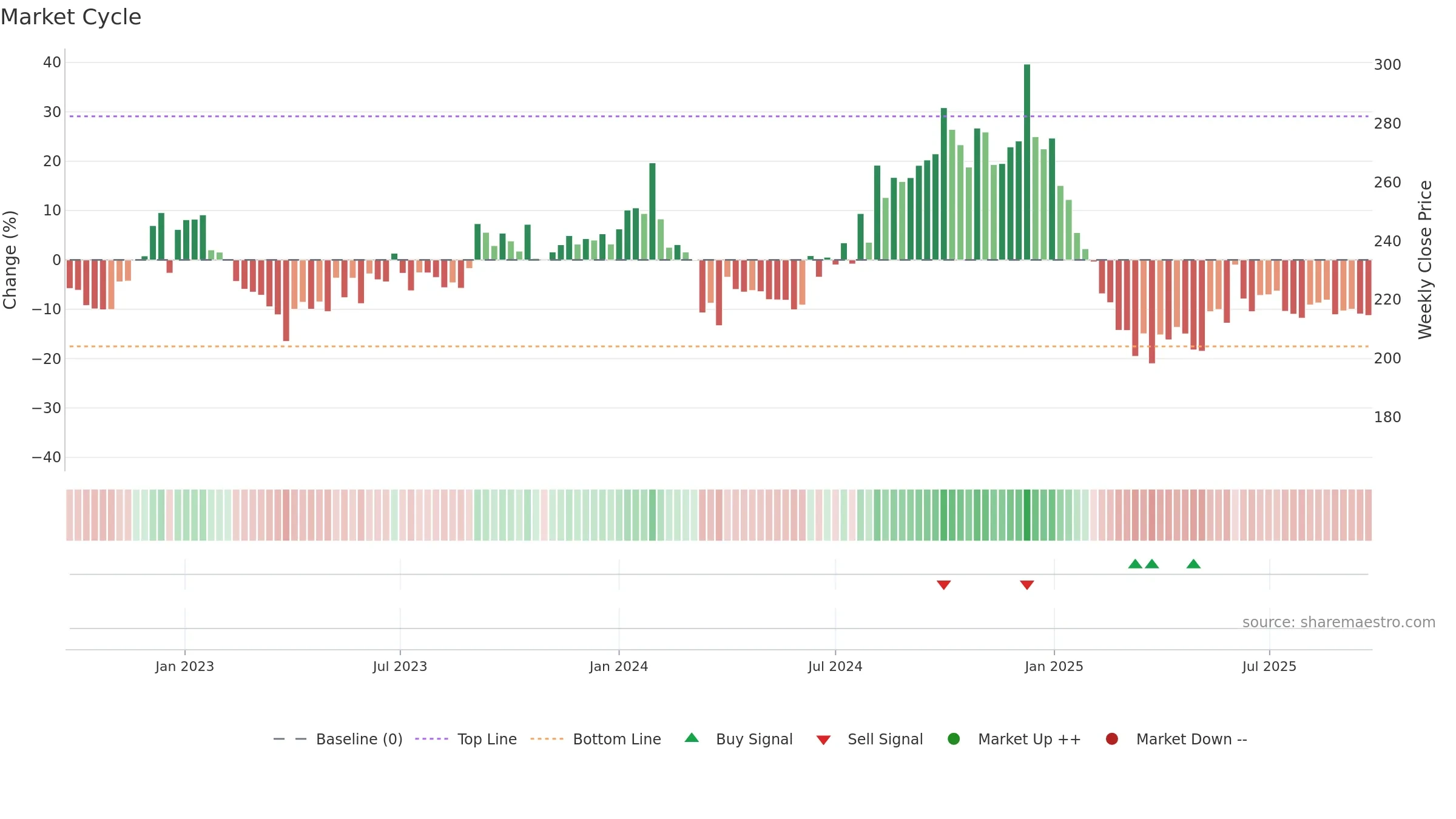Click the darkest green heat strip cell before Jan 2025
Viewport: 1456px width, 819px height.
click(1027, 515)
